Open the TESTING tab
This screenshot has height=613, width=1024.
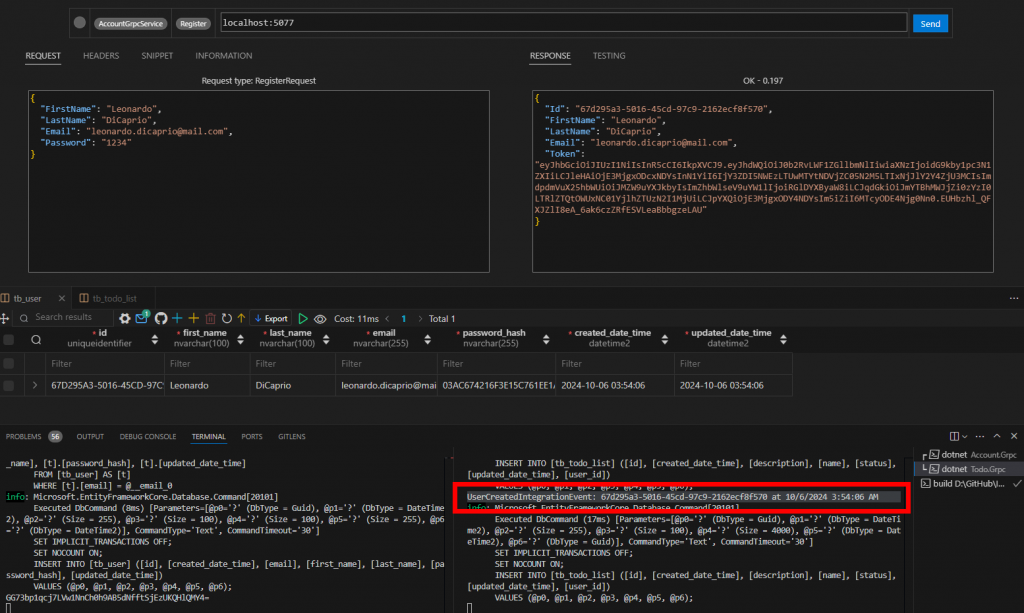(x=609, y=56)
